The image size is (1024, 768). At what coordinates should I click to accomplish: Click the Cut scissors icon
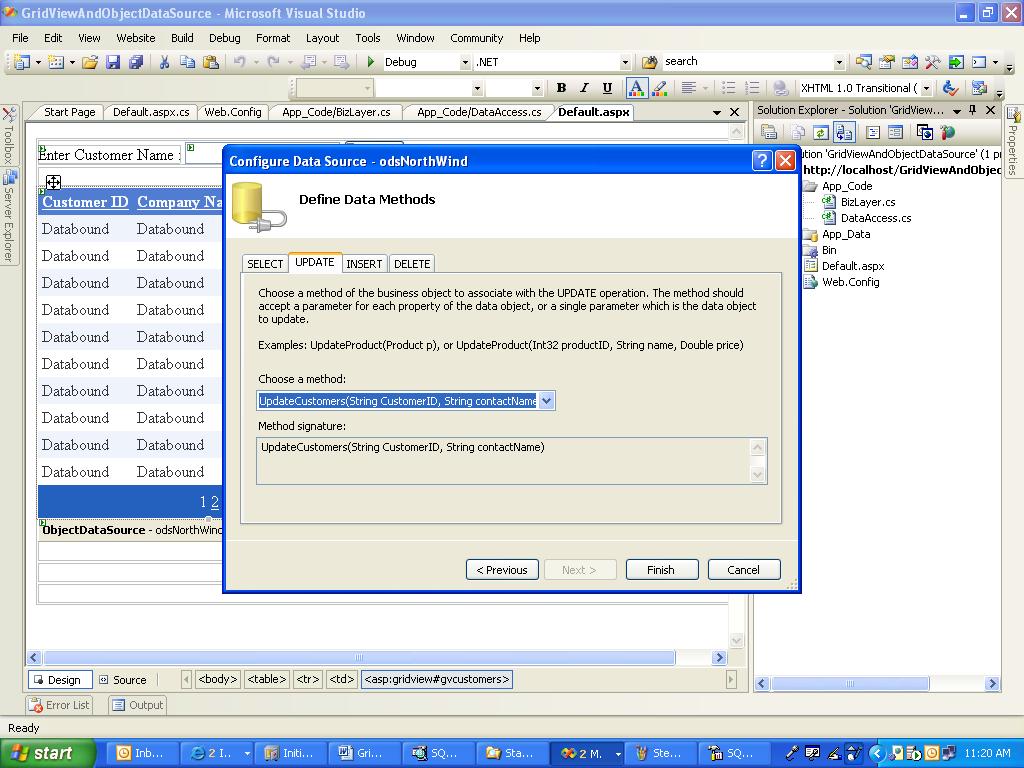165,62
